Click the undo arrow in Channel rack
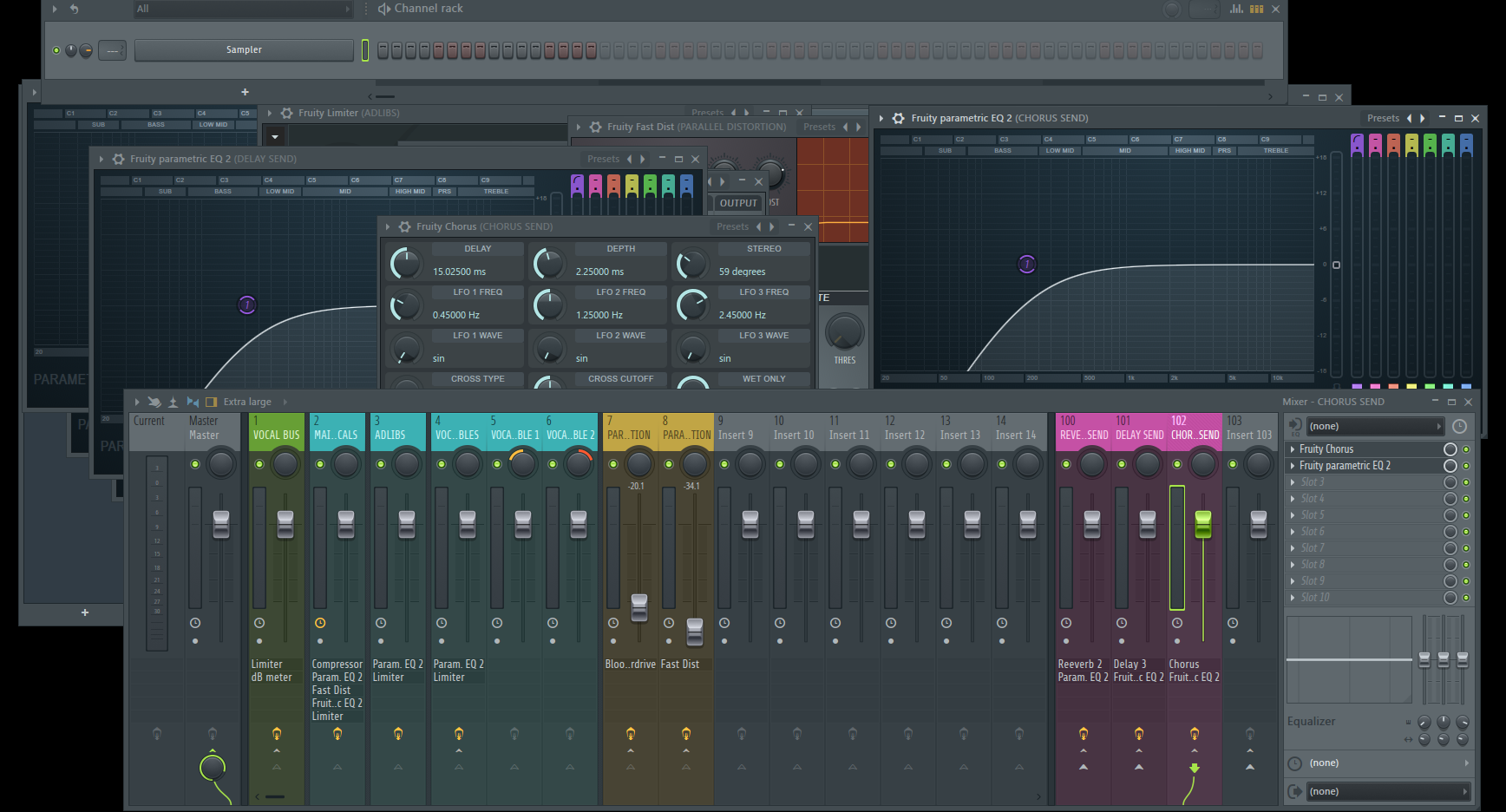Viewport: 1506px width, 812px height. click(x=75, y=9)
